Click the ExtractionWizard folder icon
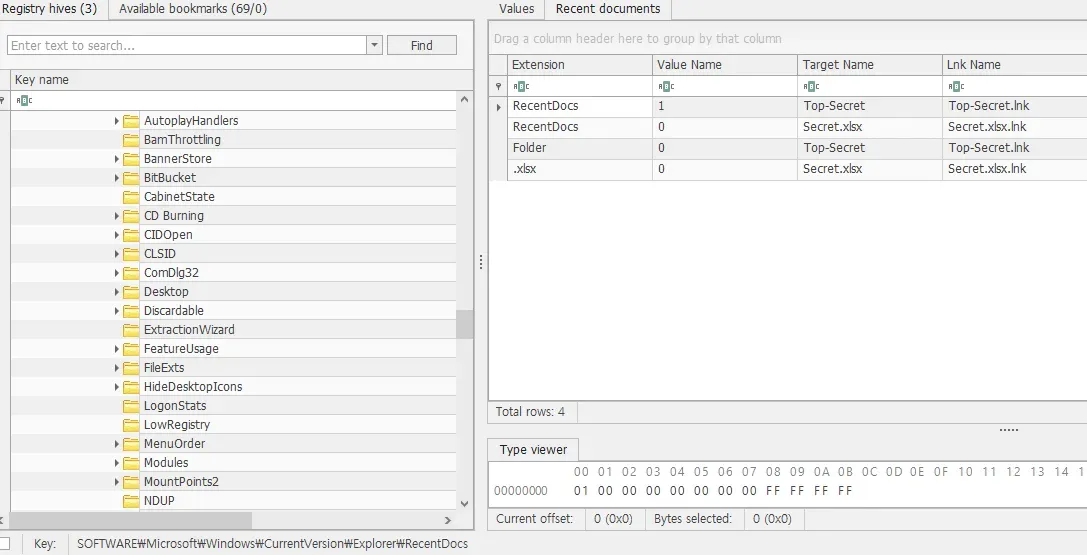Viewport: 1087px width, 555px height. (131, 330)
